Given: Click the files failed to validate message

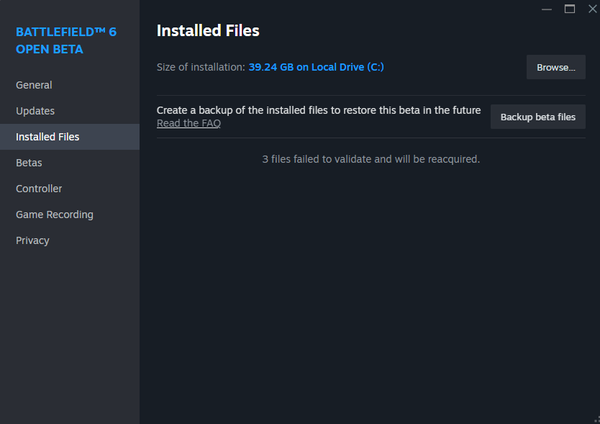Looking at the screenshot, I should (371, 159).
